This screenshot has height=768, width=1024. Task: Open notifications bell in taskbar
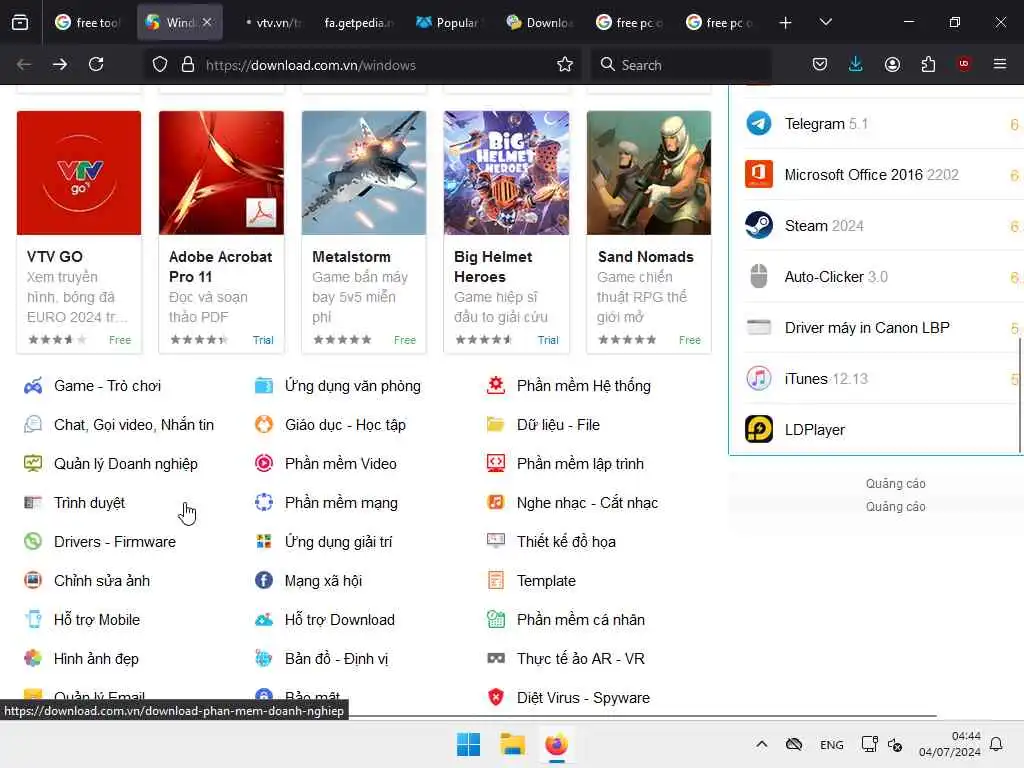coord(996,744)
